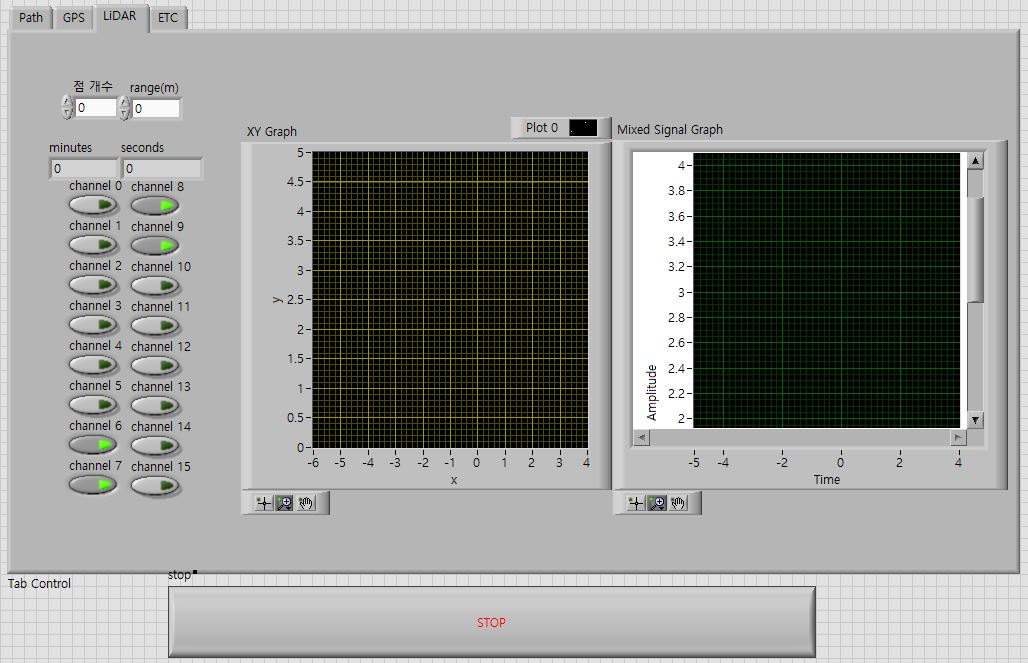Switch to the Path tab
Viewport: 1028px width, 663px height.
pyautogui.click(x=31, y=18)
